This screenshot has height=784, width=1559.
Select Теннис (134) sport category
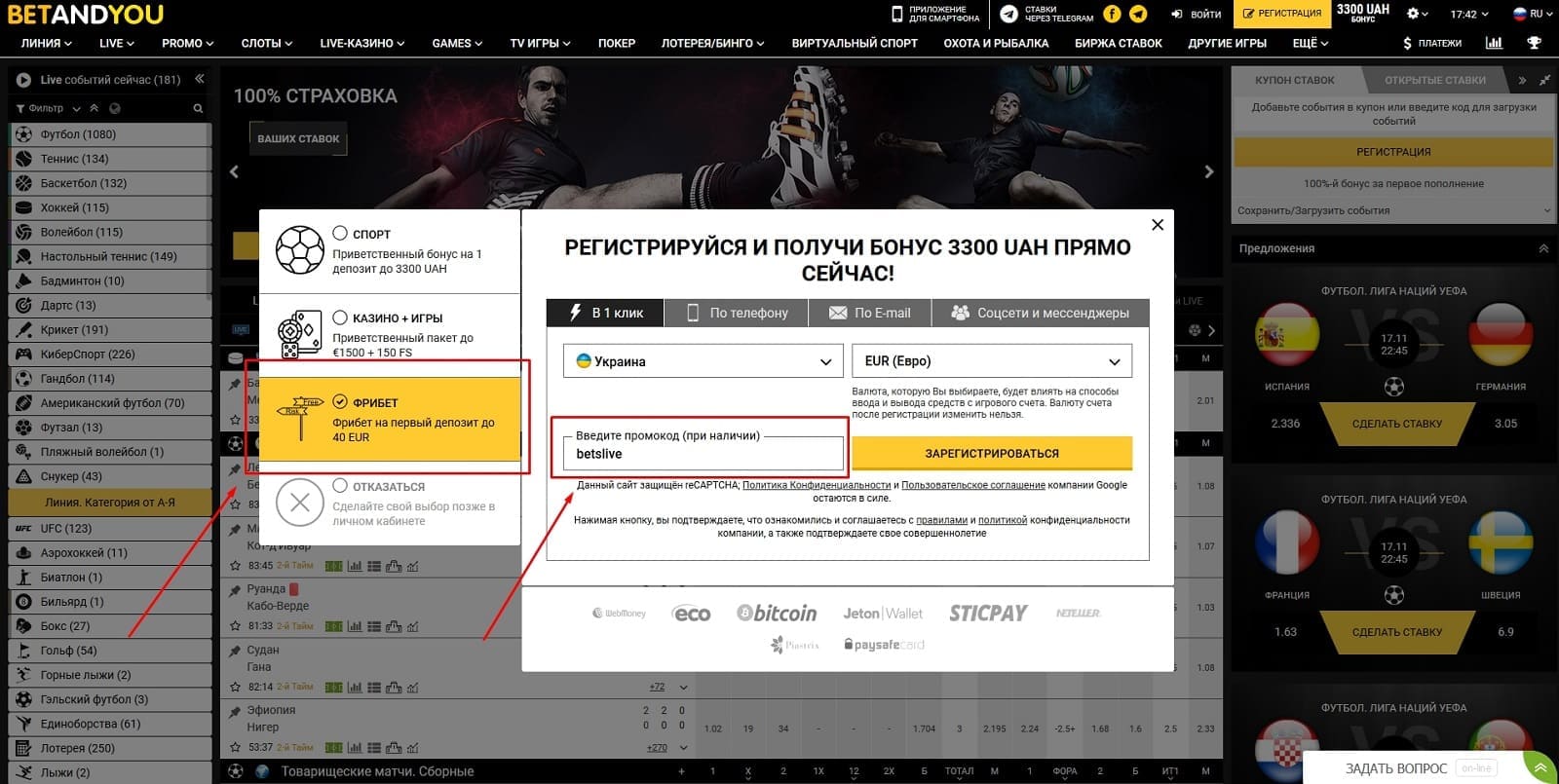(110, 159)
